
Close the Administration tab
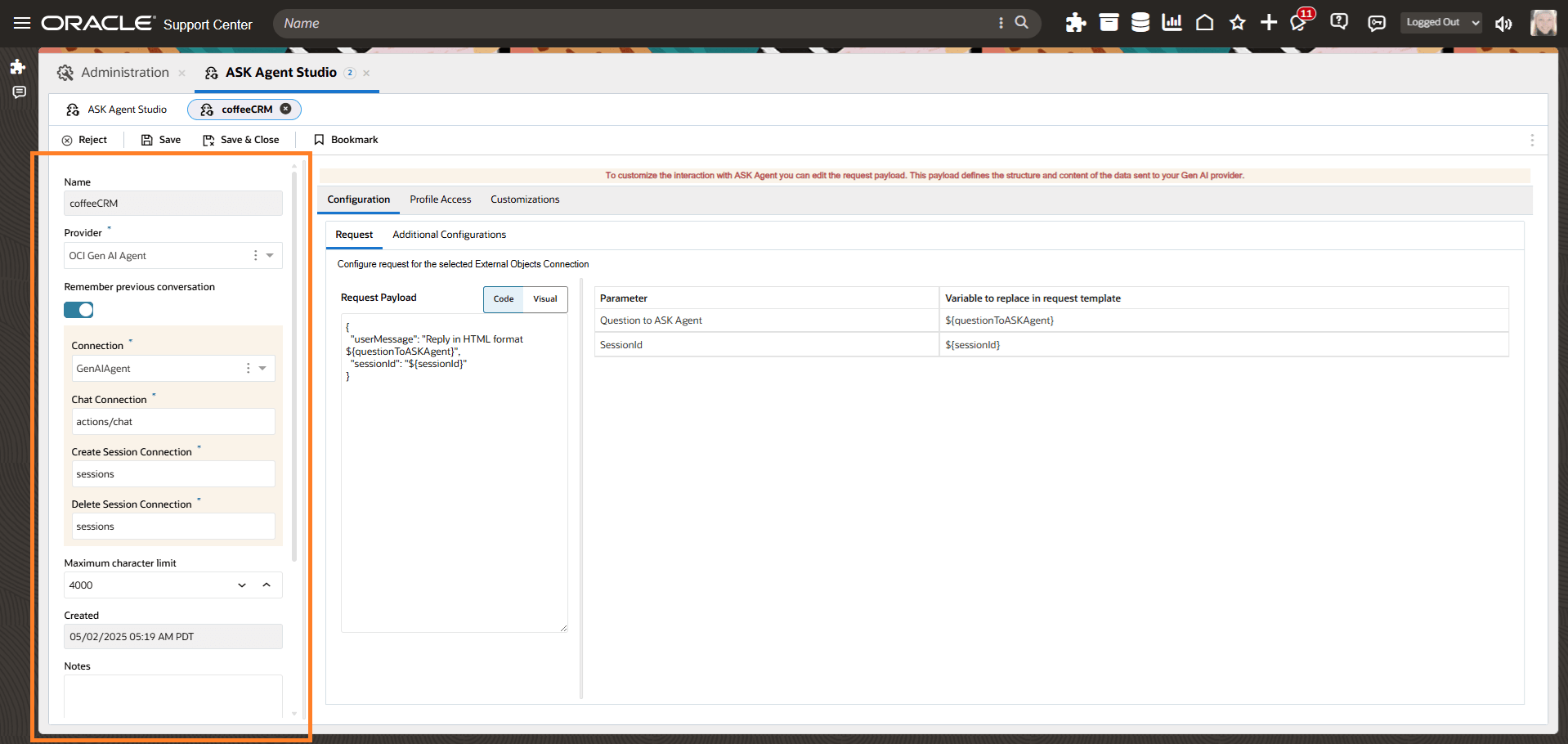[x=181, y=73]
